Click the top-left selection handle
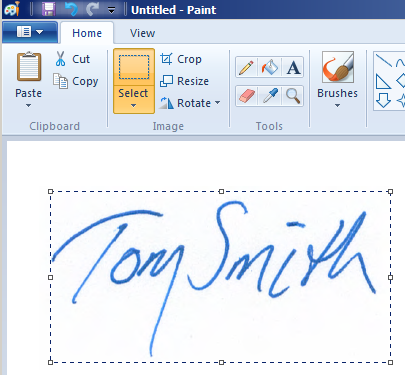 pos(50,191)
